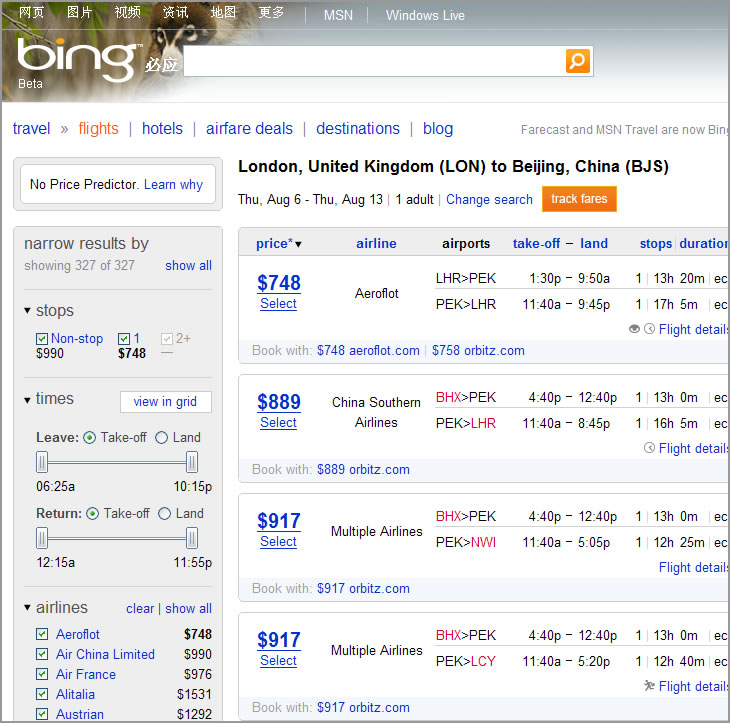Book with $748 aeroflot.com

[x=368, y=350]
